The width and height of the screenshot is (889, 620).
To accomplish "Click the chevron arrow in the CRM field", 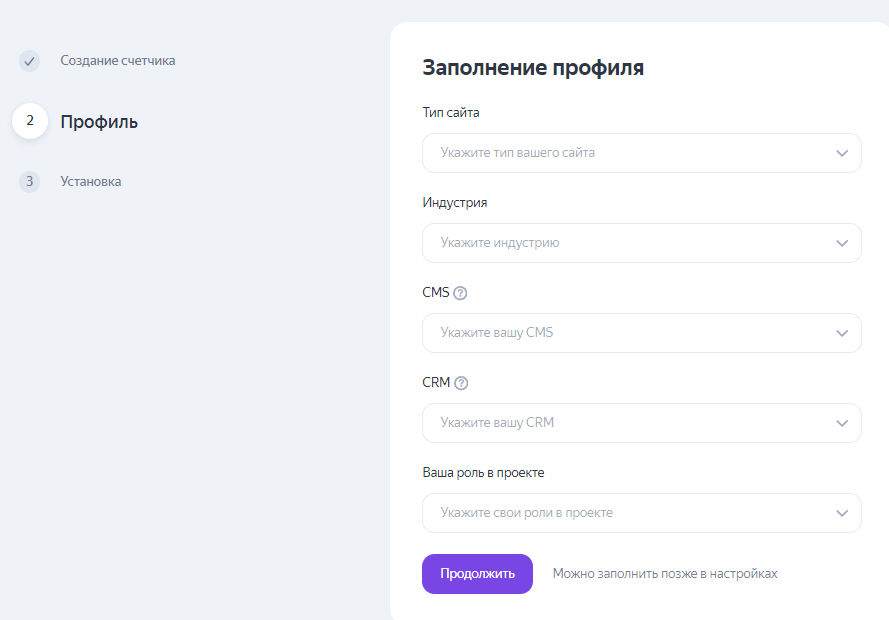I will point(842,423).
